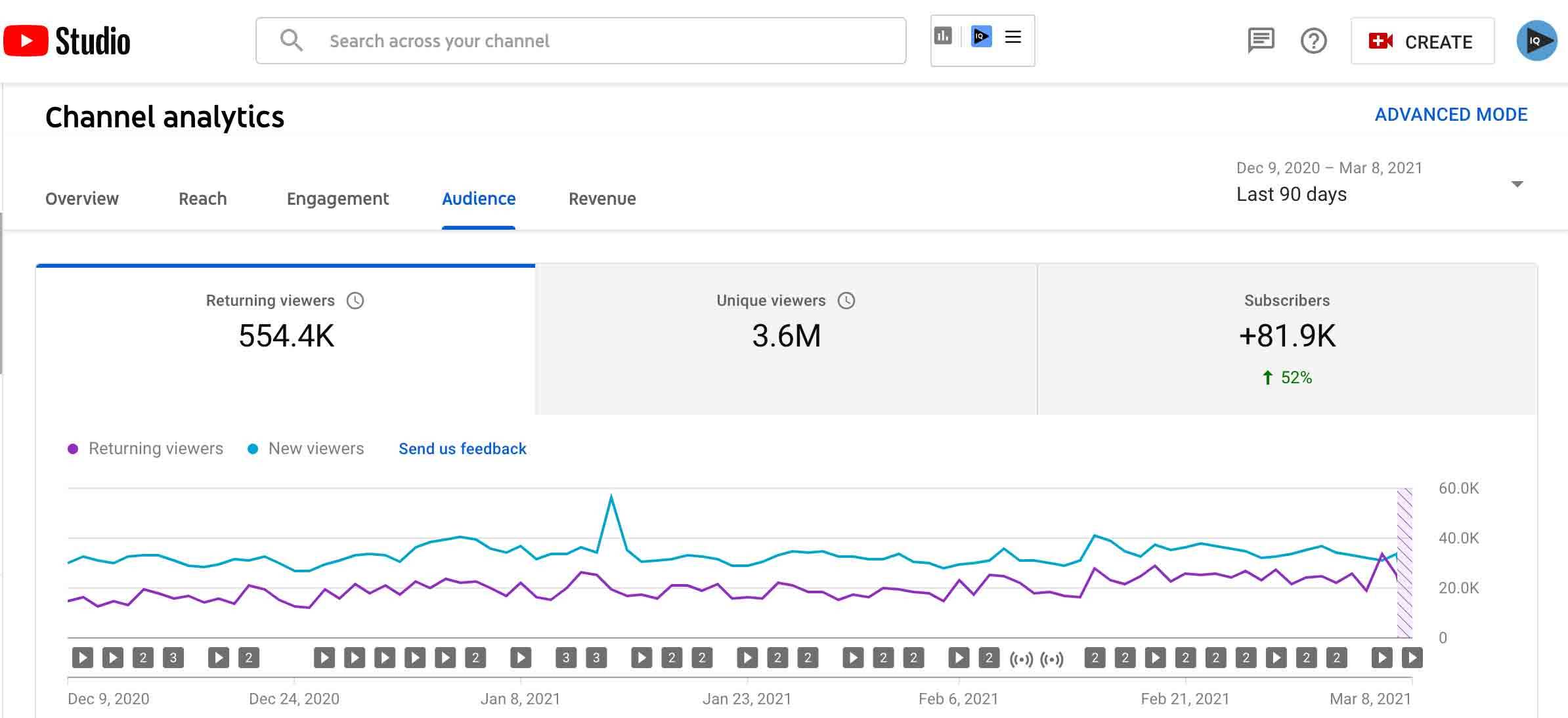Click the bar chart extension icon
Screen dimensions: 1568x718
click(x=943, y=36)
